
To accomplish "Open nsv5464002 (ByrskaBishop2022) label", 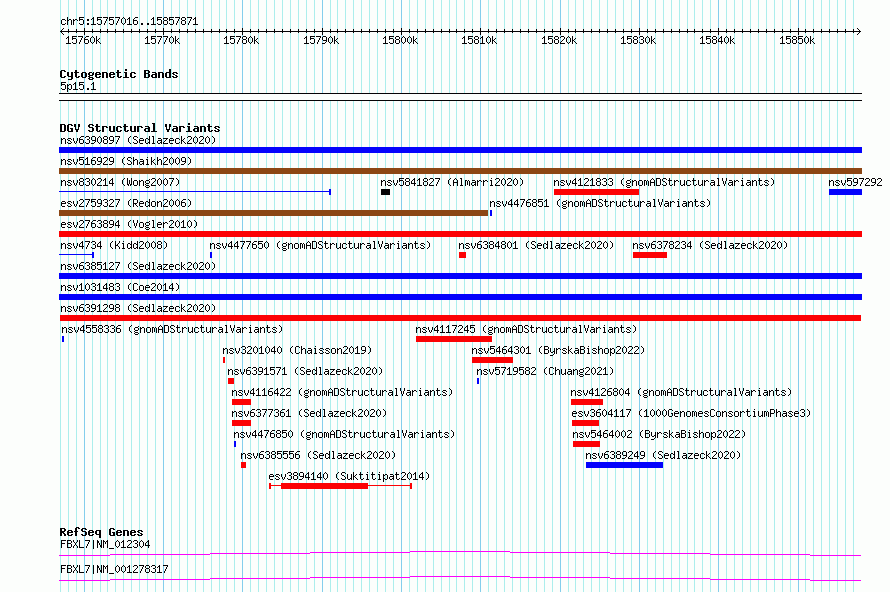I will [x=660, y=434].
